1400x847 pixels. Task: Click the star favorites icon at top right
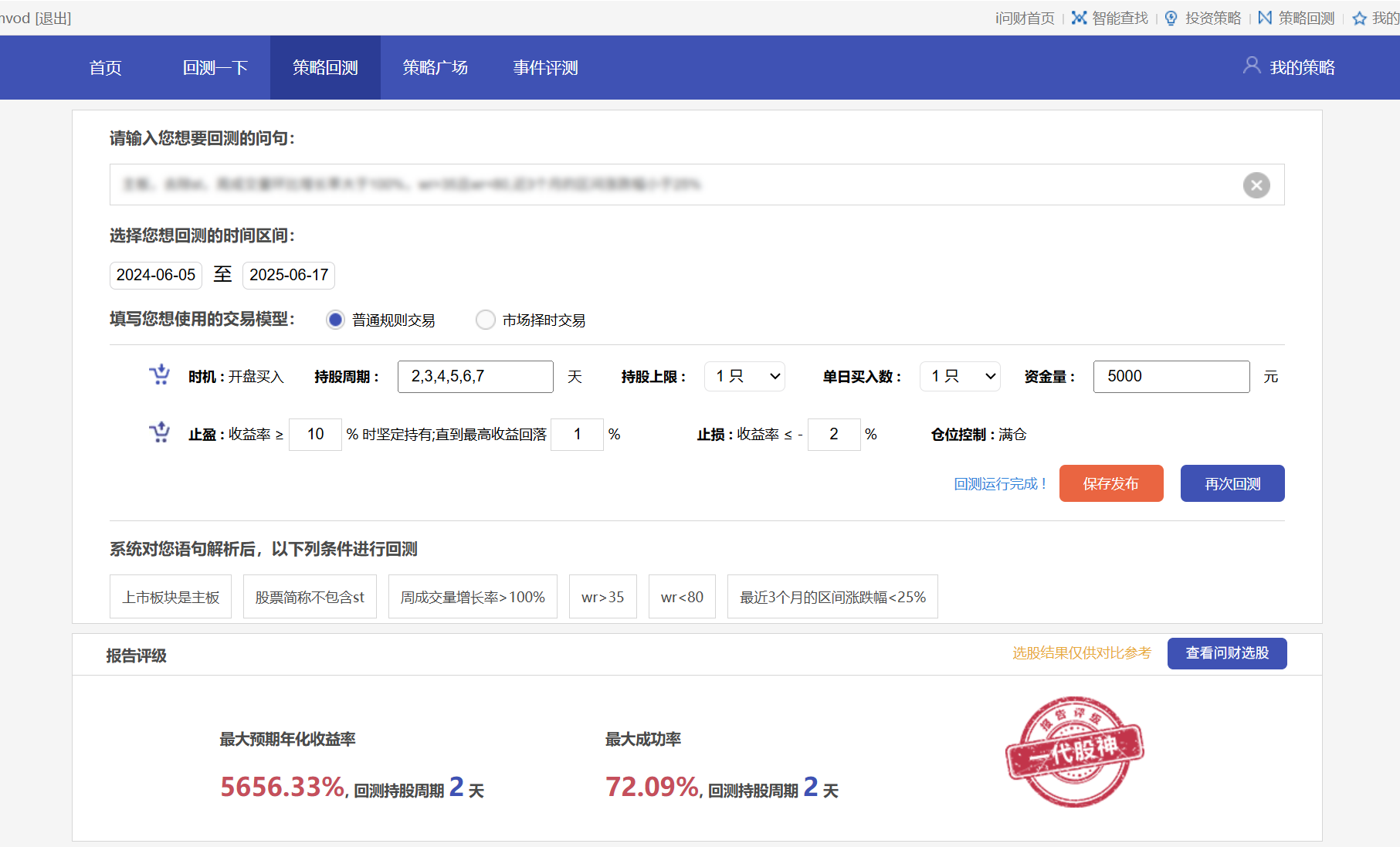pyautogui.click(x=1359, y=19)
